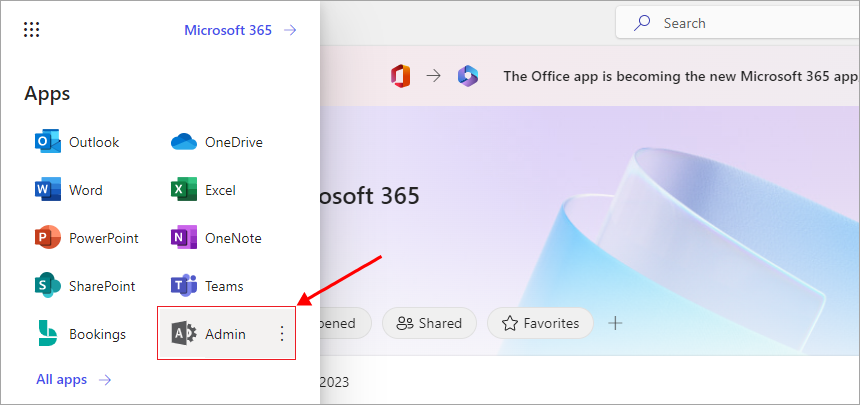Launch Word from the apps list
Screen dimensions: 860x405
pyautogui.click(x=48, y=190)
